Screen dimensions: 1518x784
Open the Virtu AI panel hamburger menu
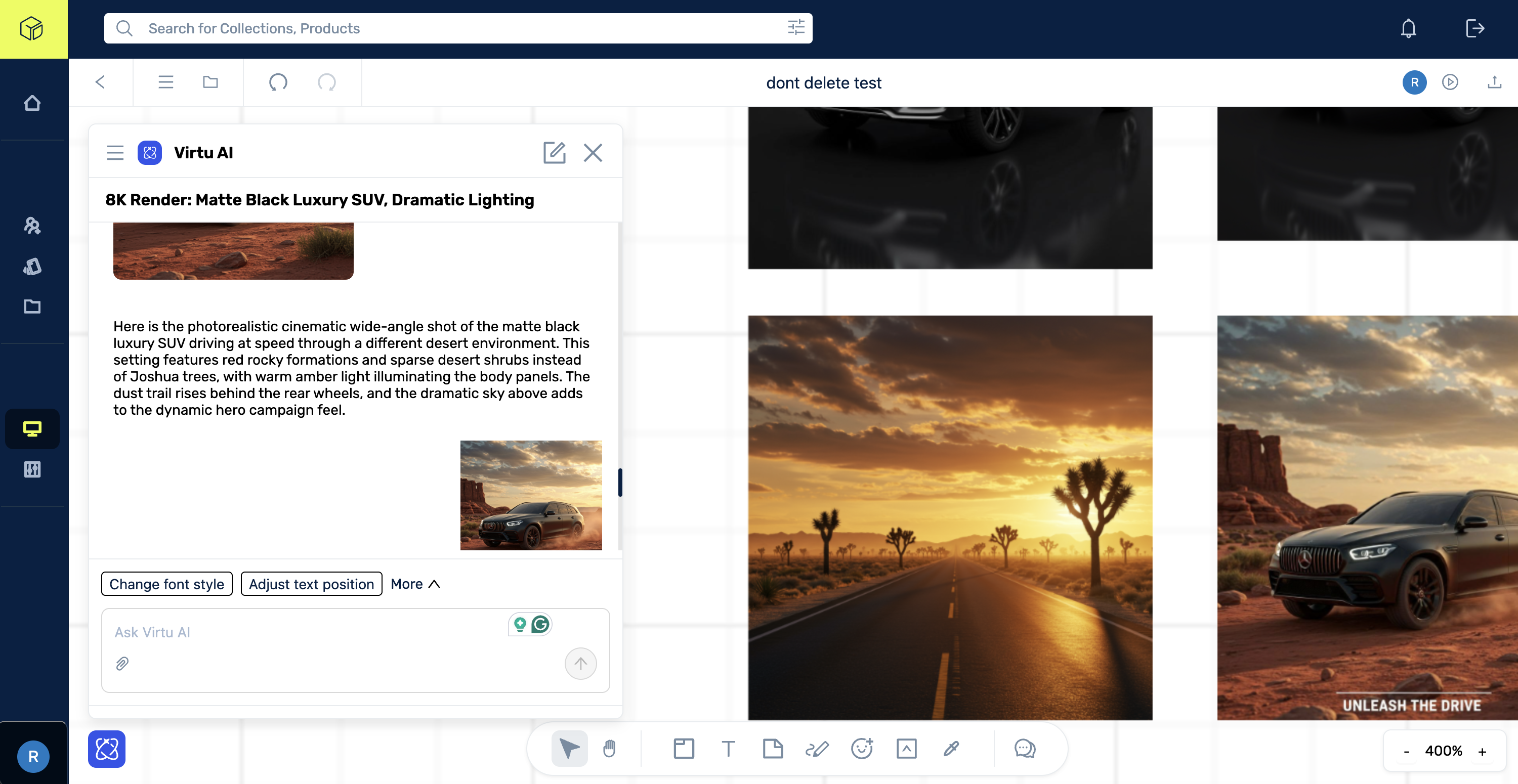[115, 153]
